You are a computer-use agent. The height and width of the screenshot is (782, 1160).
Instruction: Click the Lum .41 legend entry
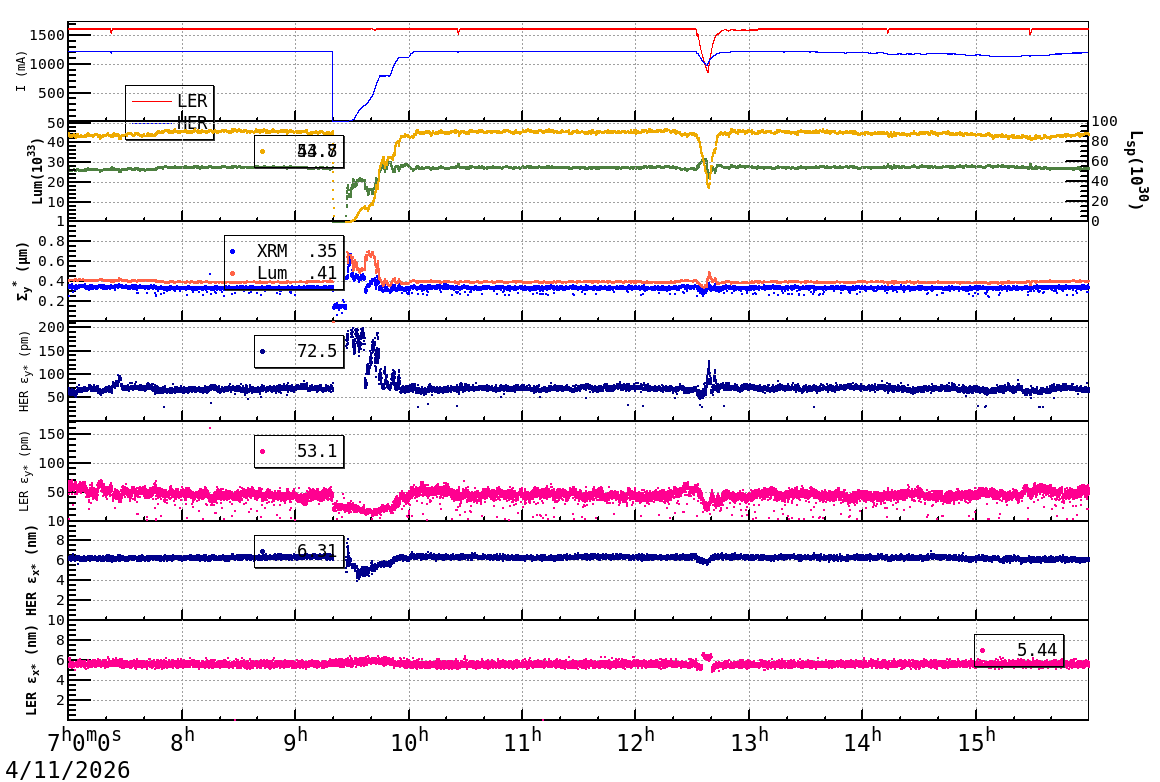click(284, 273)
